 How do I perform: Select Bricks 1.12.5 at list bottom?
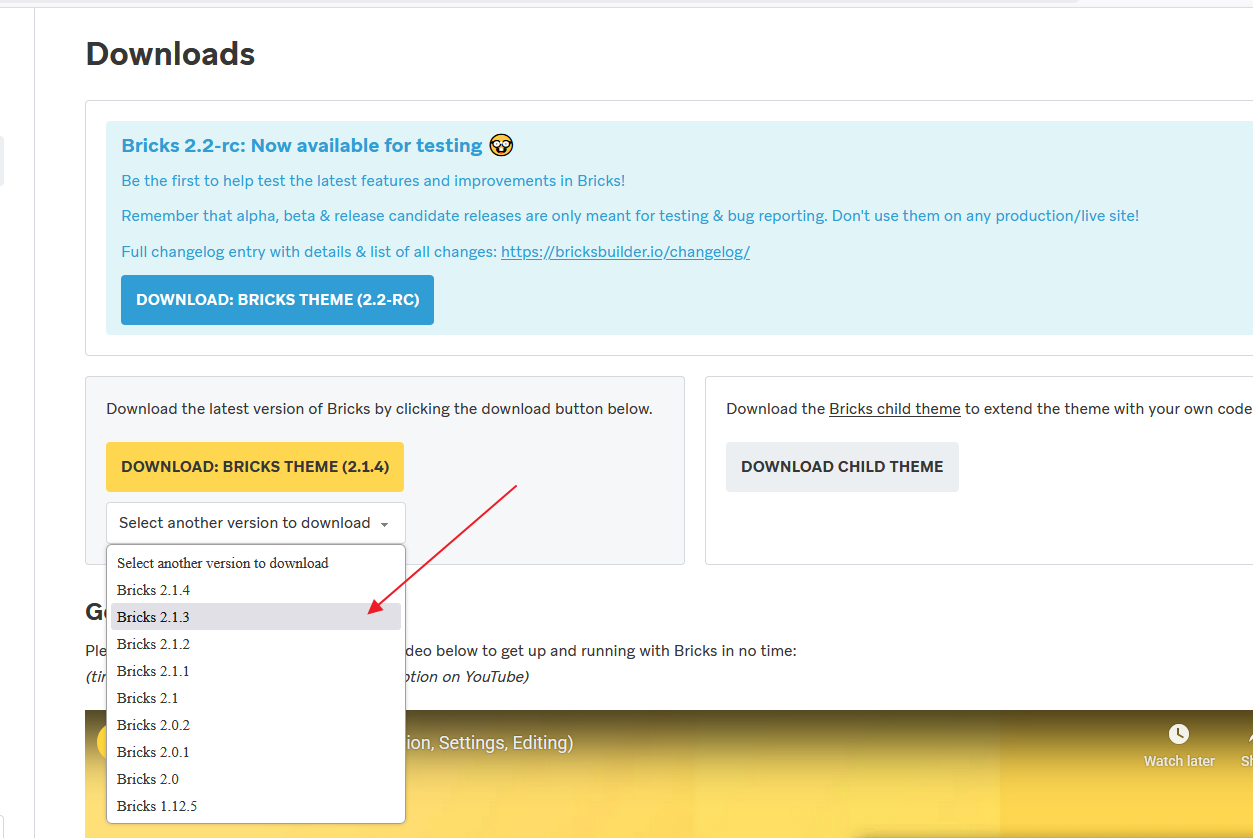point(157,806)
